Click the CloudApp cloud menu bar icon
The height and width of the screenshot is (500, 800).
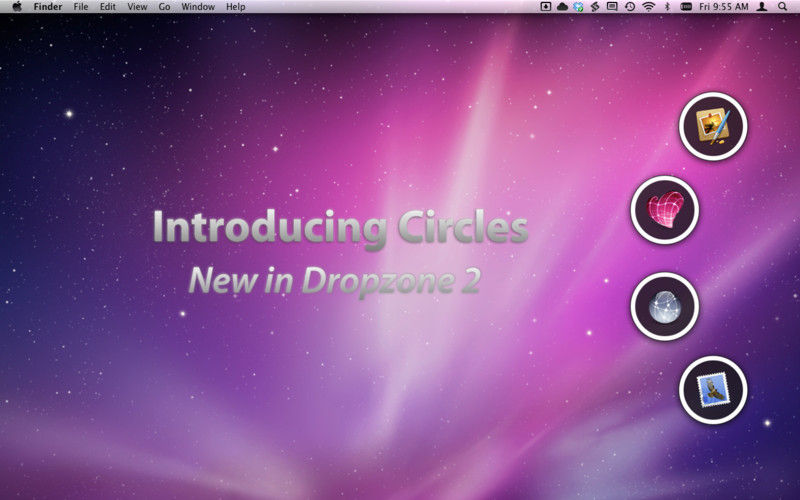coord(562,7)
